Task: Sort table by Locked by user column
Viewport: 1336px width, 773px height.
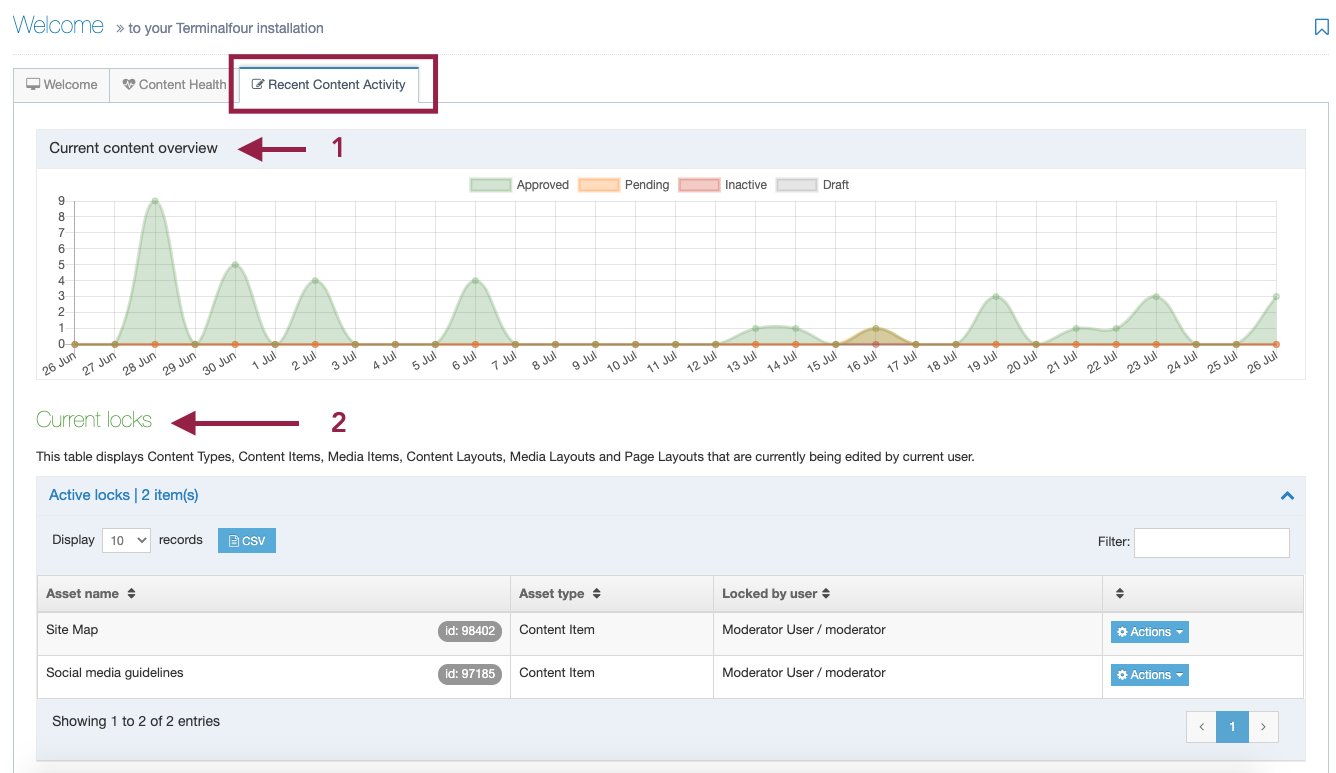Action: [x=908, y=594]
